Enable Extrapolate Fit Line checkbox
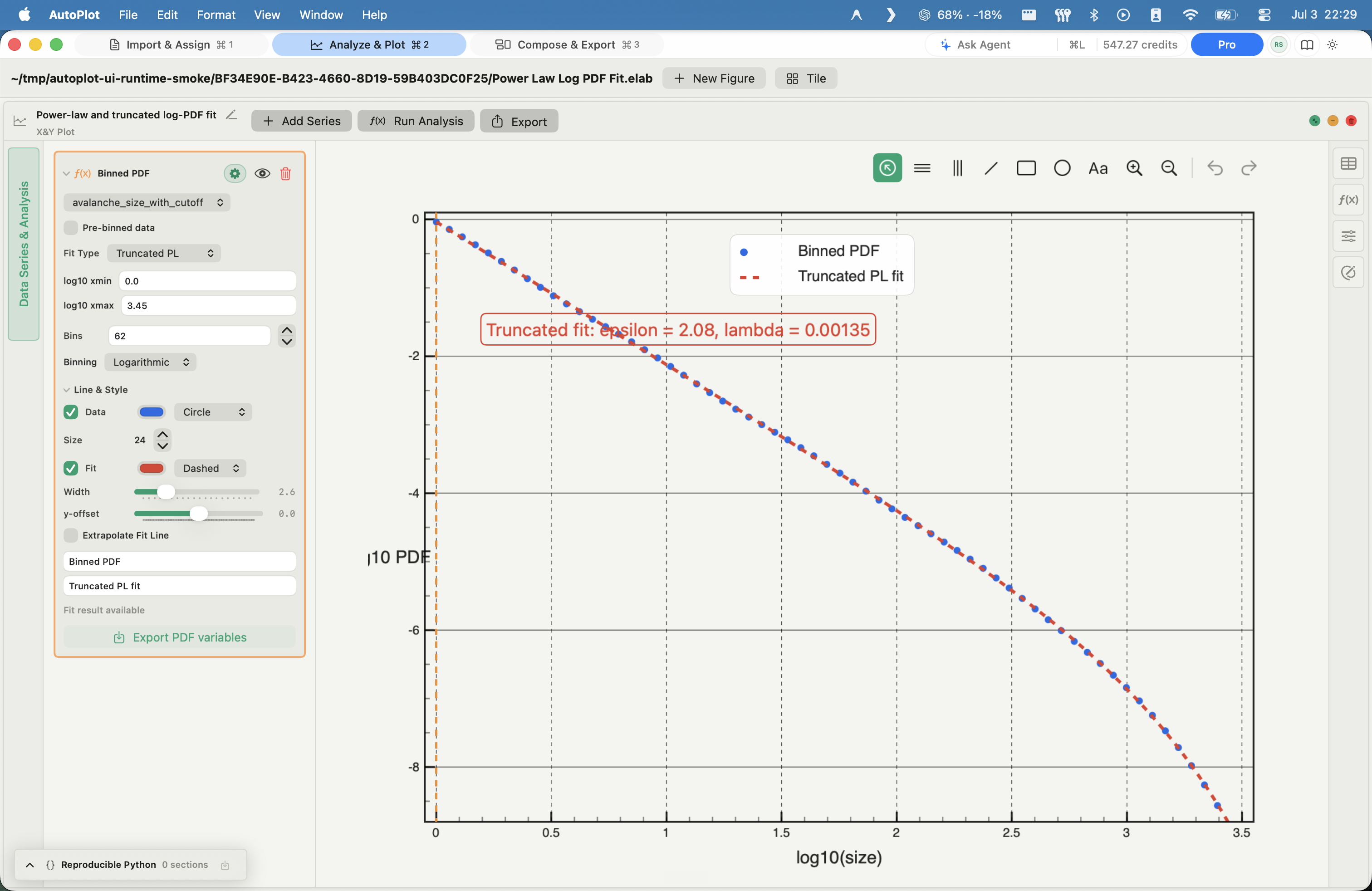 (x=71, y=535)
